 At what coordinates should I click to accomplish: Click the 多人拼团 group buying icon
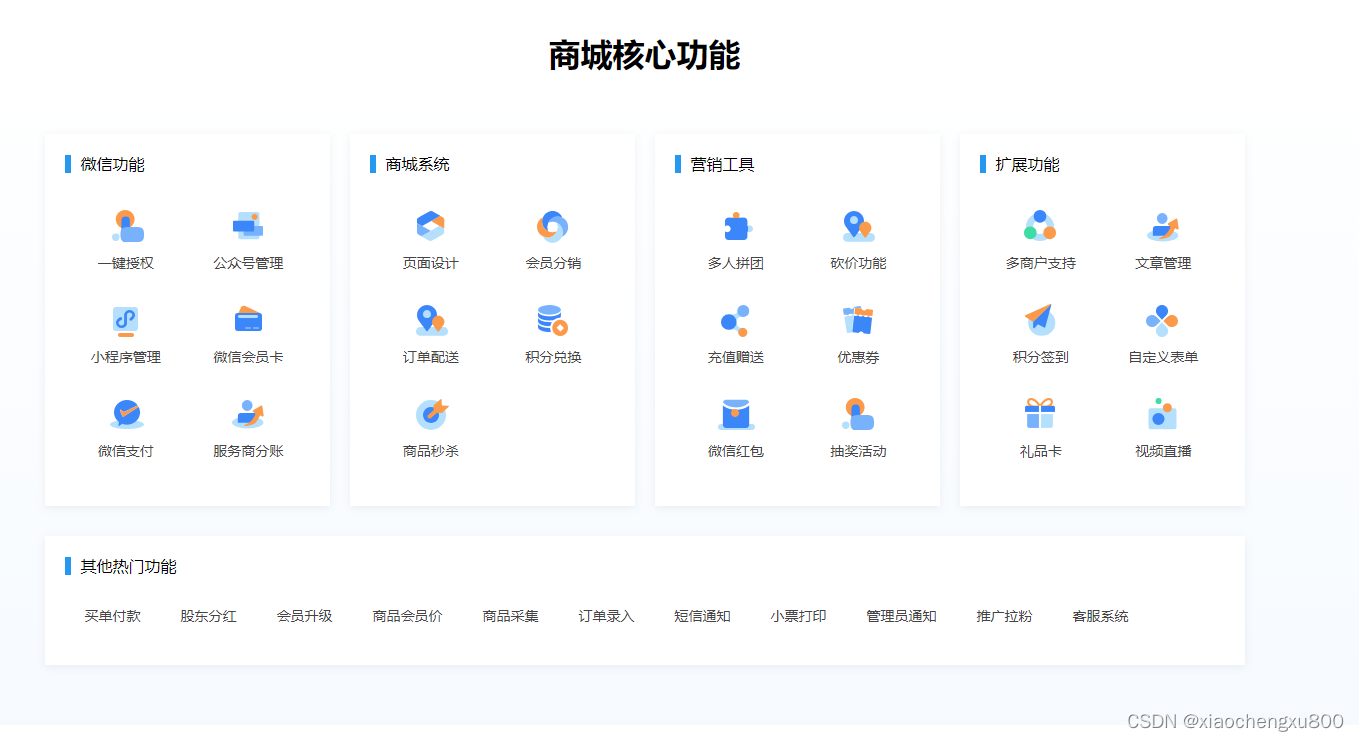736,227
